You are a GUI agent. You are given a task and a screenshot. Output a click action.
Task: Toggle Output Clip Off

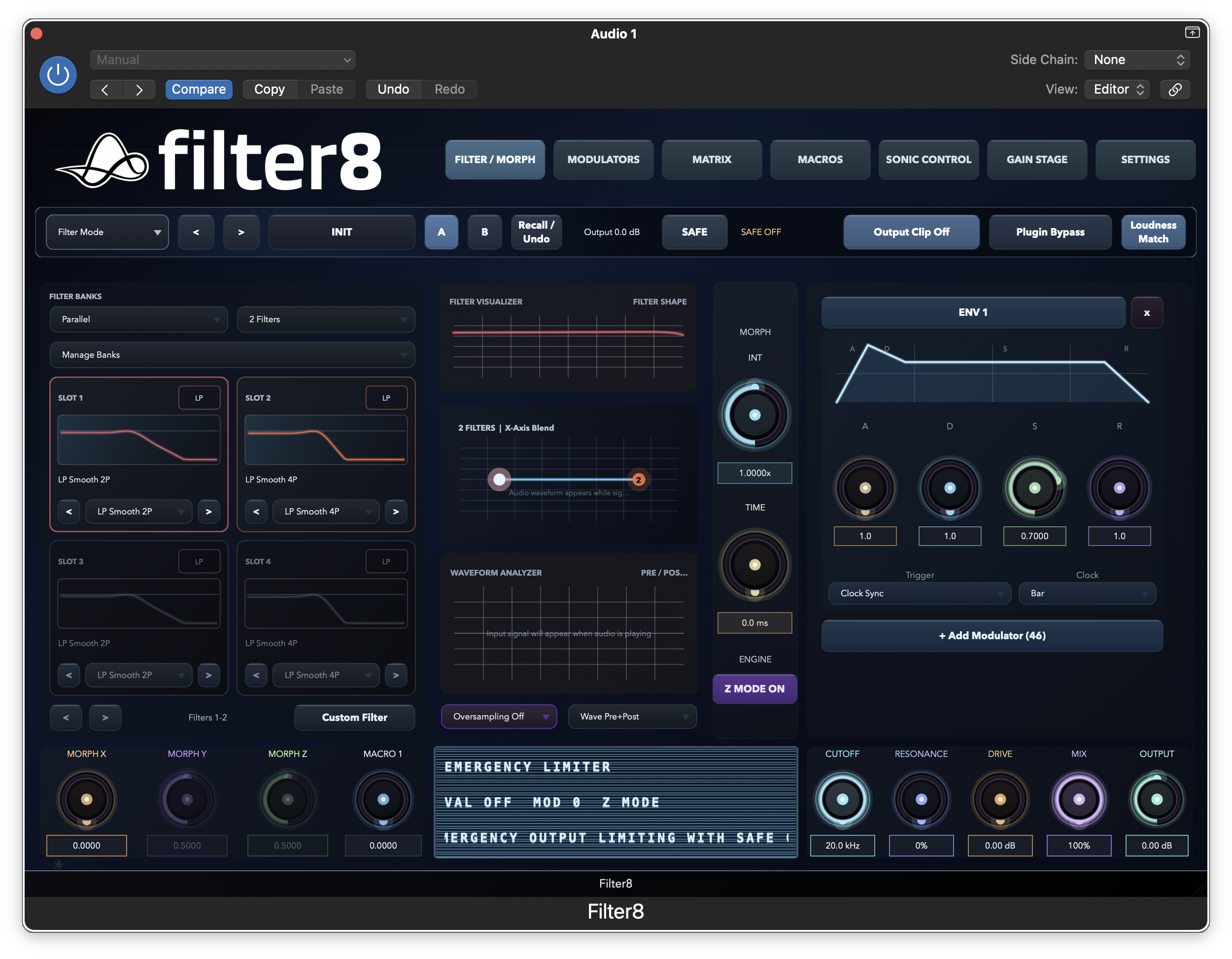[911, 232]
